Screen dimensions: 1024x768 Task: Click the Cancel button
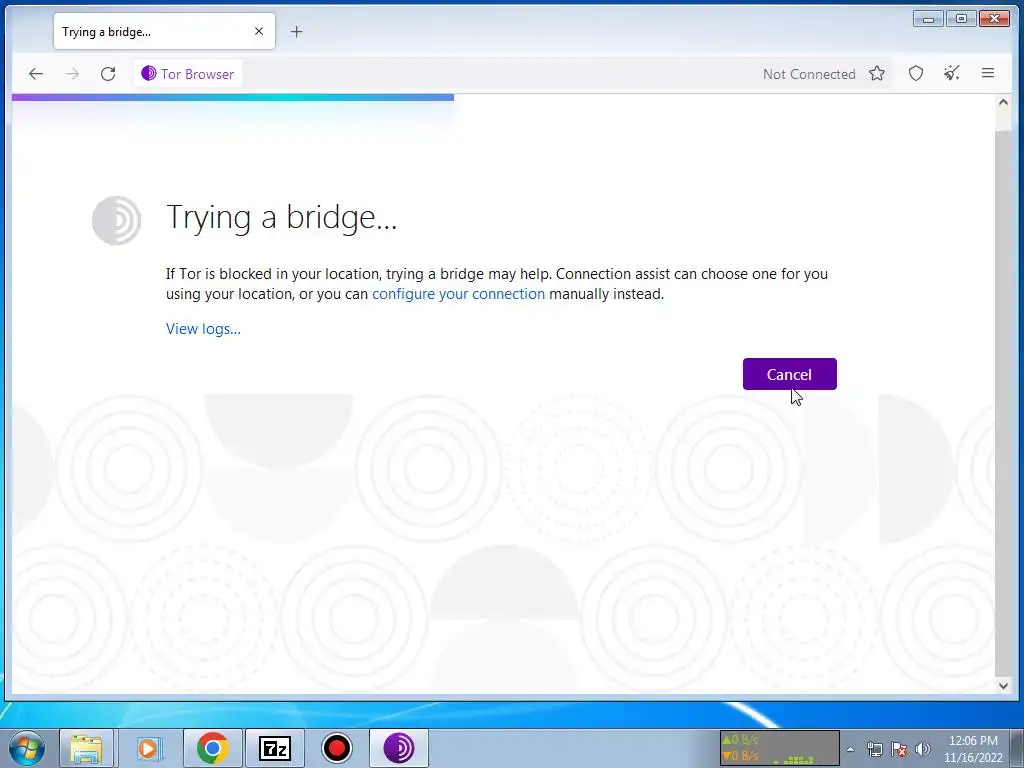pyautogui.click(x=790, y=374)
